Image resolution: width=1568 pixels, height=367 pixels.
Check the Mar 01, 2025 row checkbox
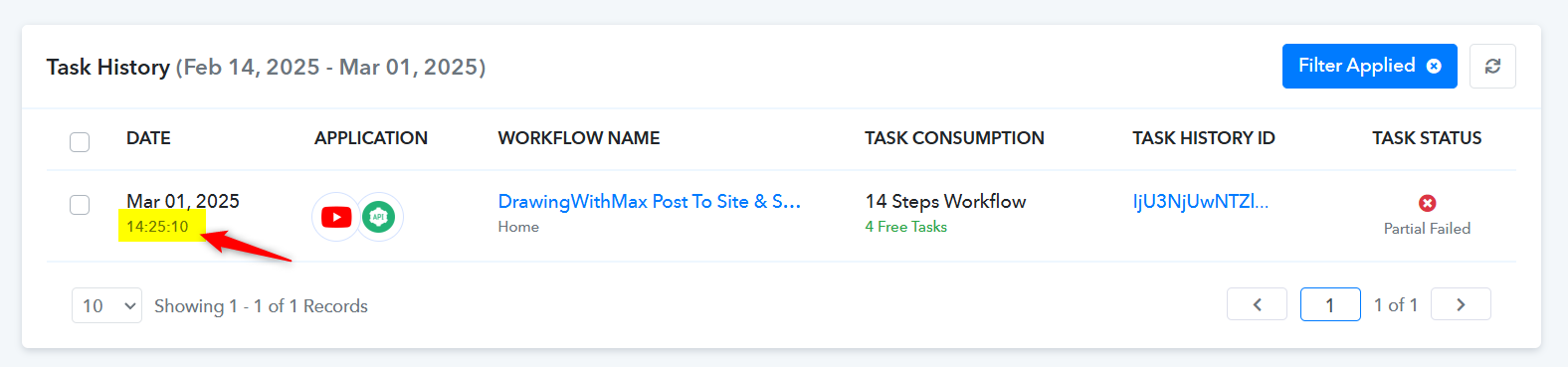click(80, 205)
